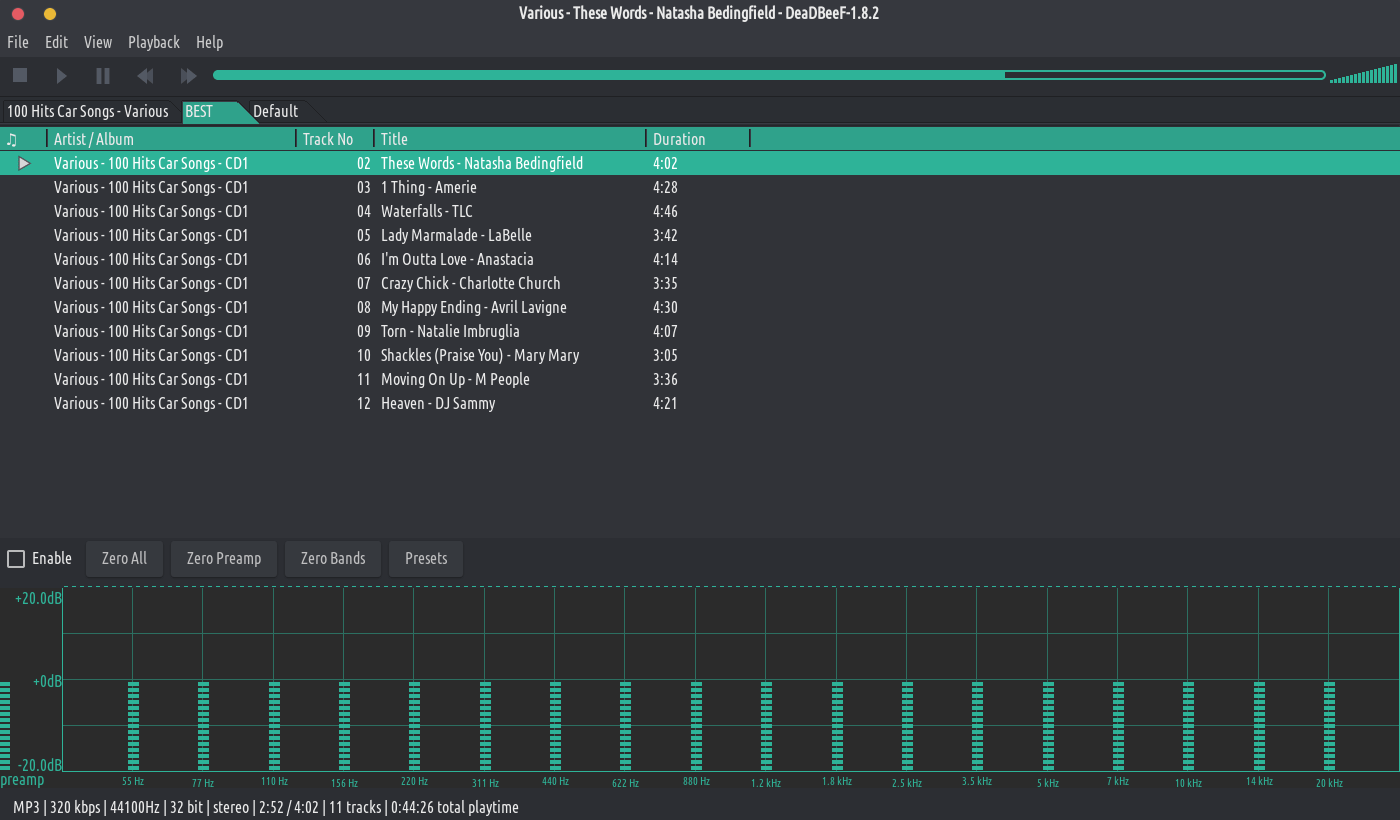Viewport: 1400px width, 820px height.
Task: Click the Zero Preamp button
Action: (224, 559)
